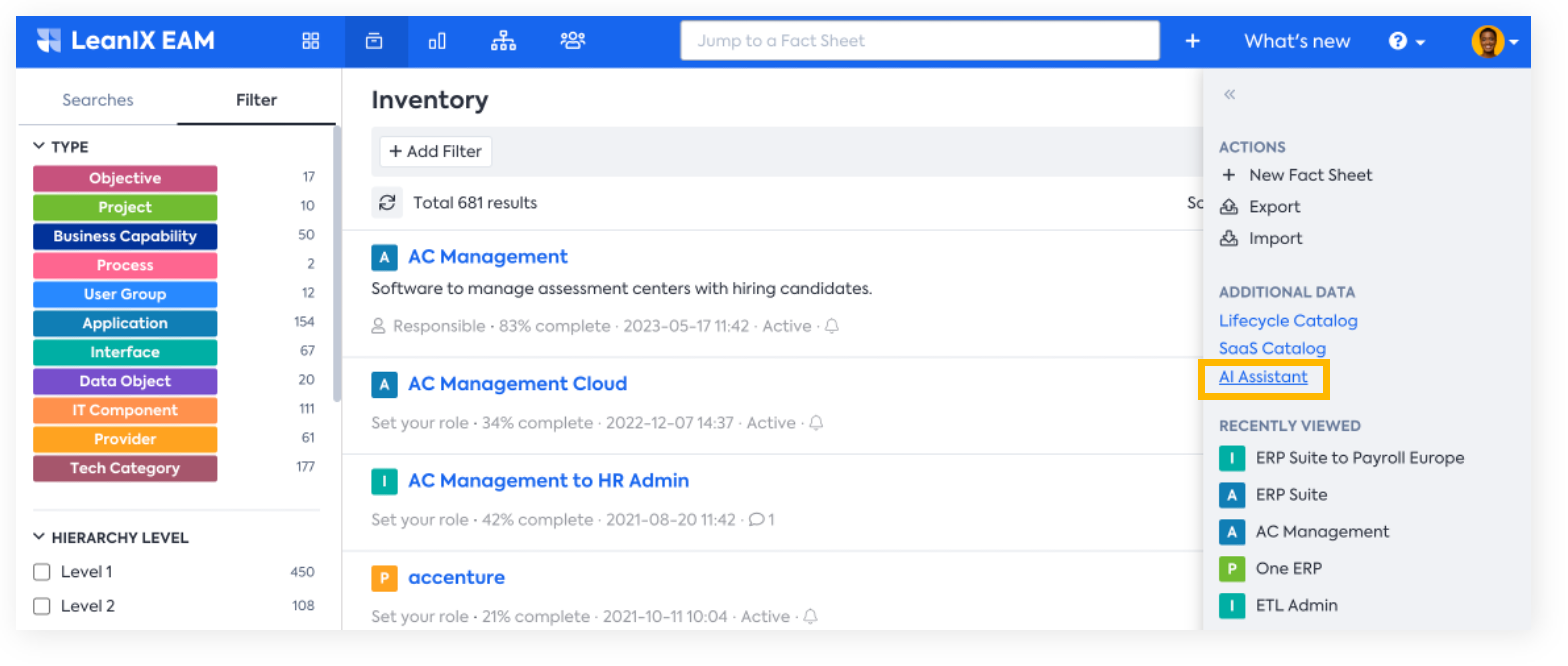This screenshot has width=1568, height=666.
Task: Open the accenture fact sheet
Action: point(457,578)
